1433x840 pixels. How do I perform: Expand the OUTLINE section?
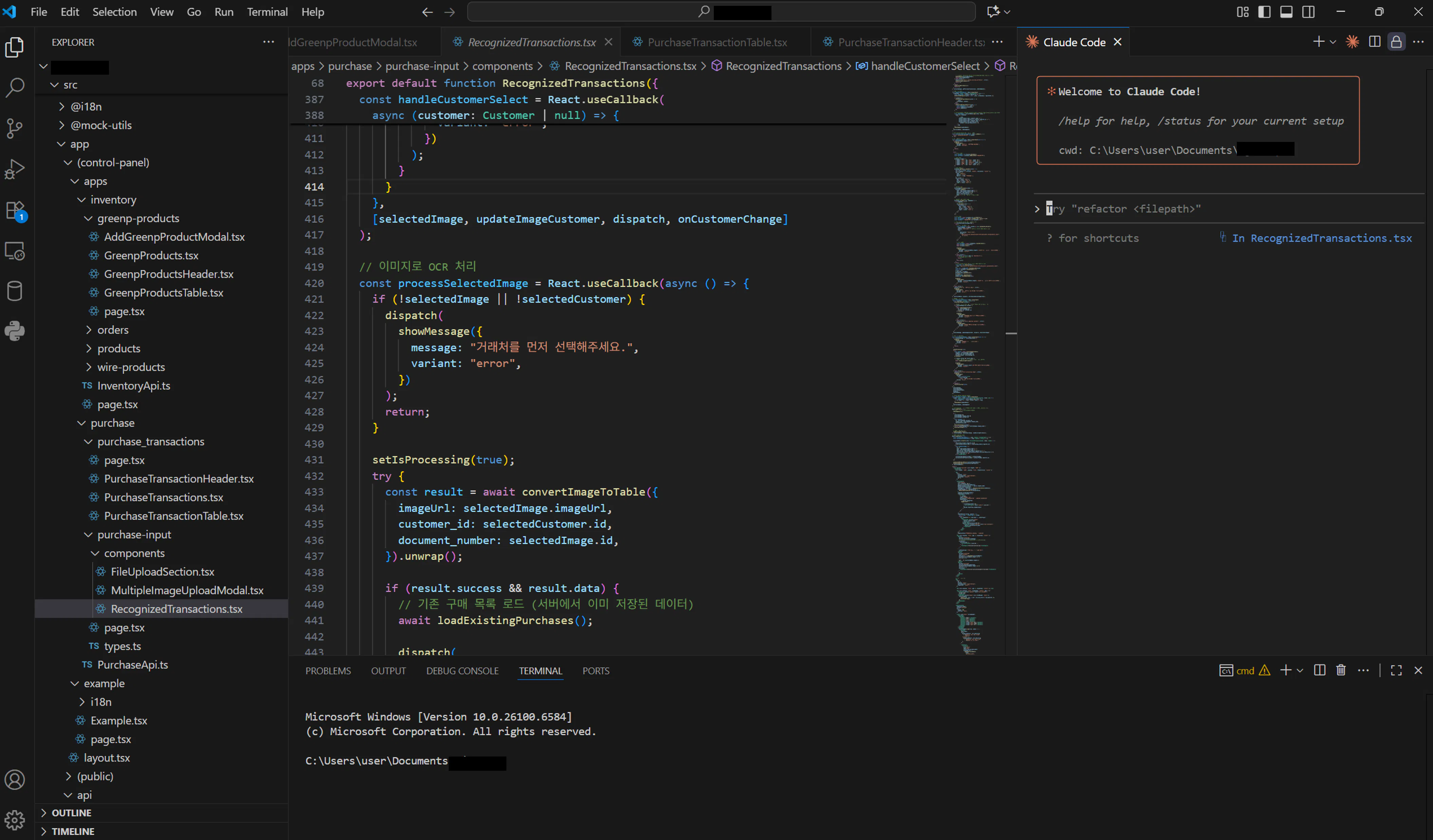click(71, 813)
